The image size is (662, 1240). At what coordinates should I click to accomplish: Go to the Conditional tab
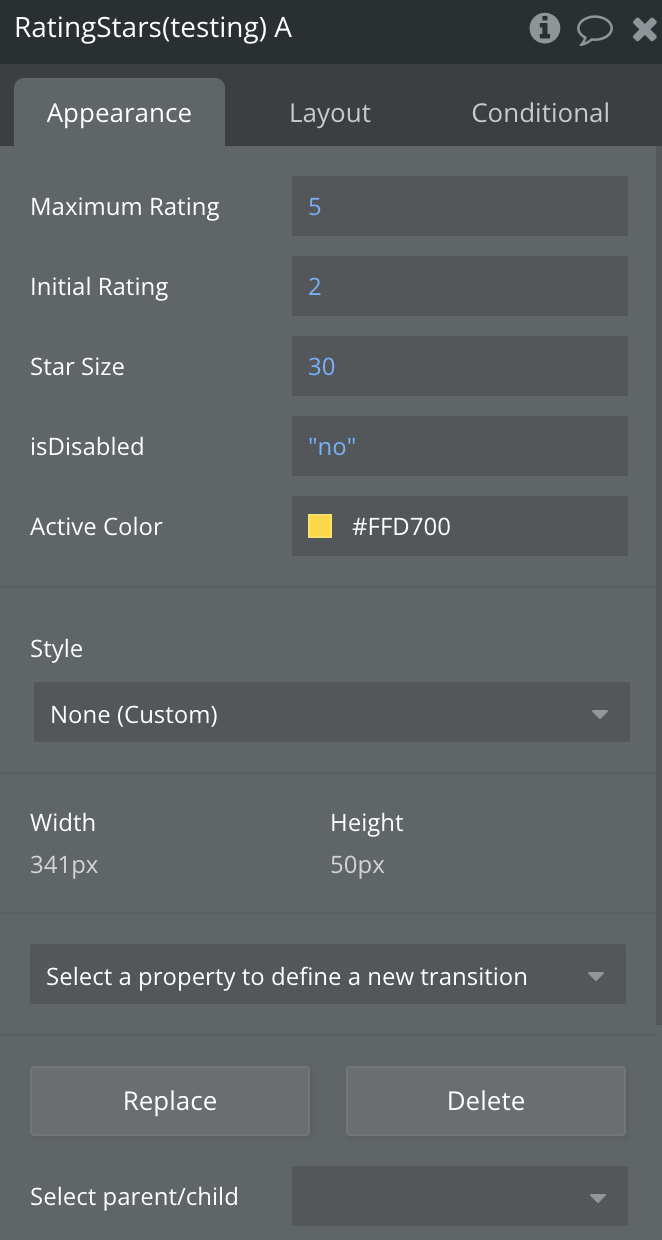pos(540,113)
